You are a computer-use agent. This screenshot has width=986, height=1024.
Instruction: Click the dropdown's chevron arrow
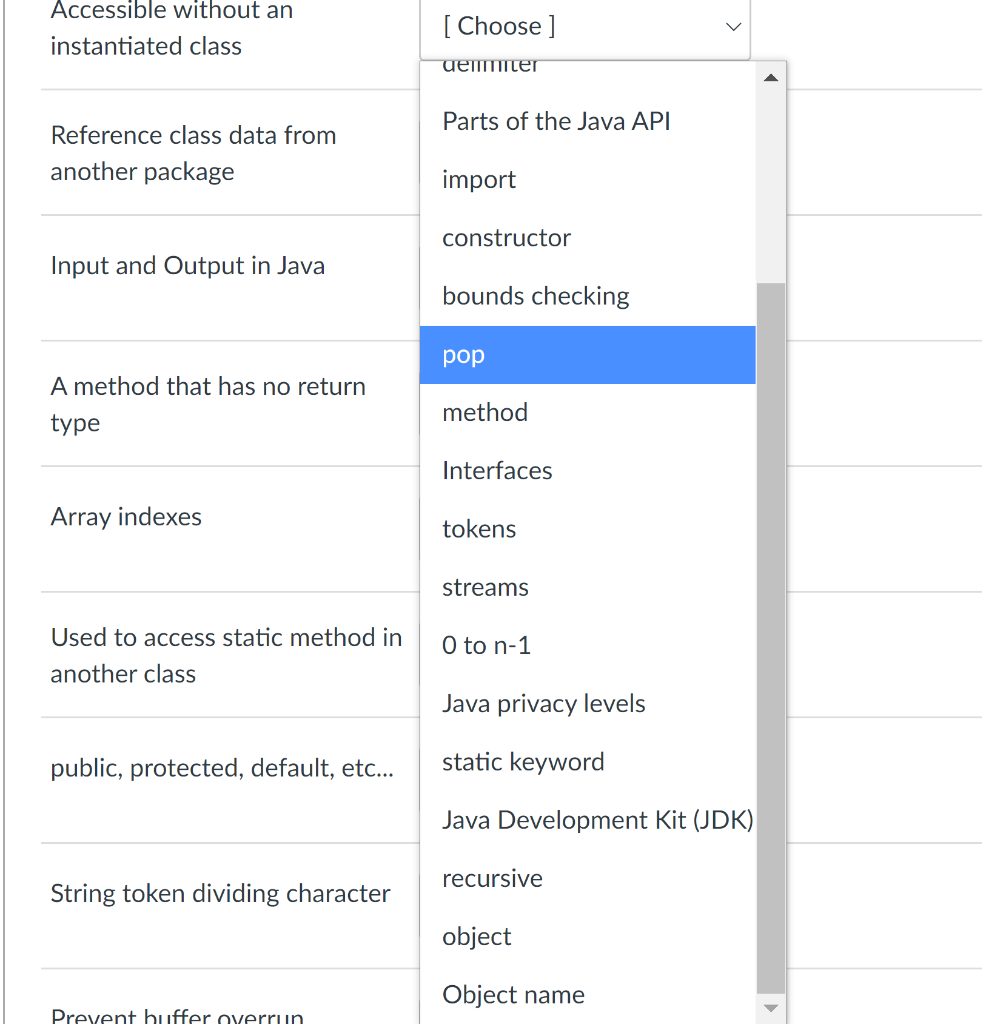click(733, 27)
